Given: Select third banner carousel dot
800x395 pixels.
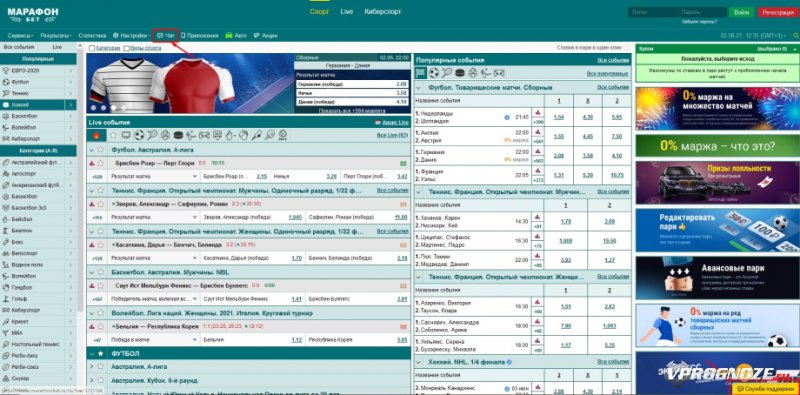Looking at the screenshot, I should pyautogui.click(x=114, y=108).
